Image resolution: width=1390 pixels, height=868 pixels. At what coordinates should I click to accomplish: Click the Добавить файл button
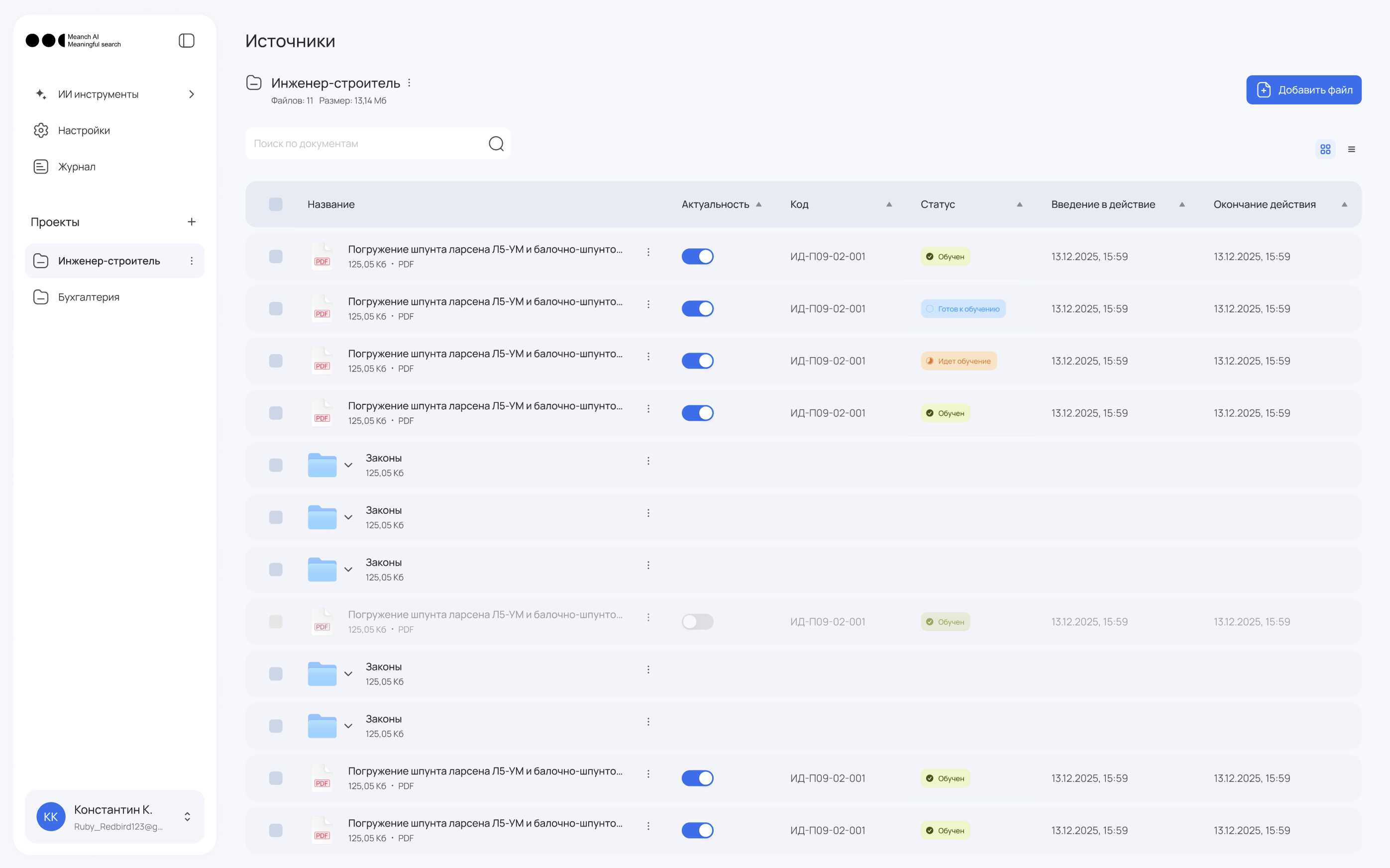coord(1303,90)
